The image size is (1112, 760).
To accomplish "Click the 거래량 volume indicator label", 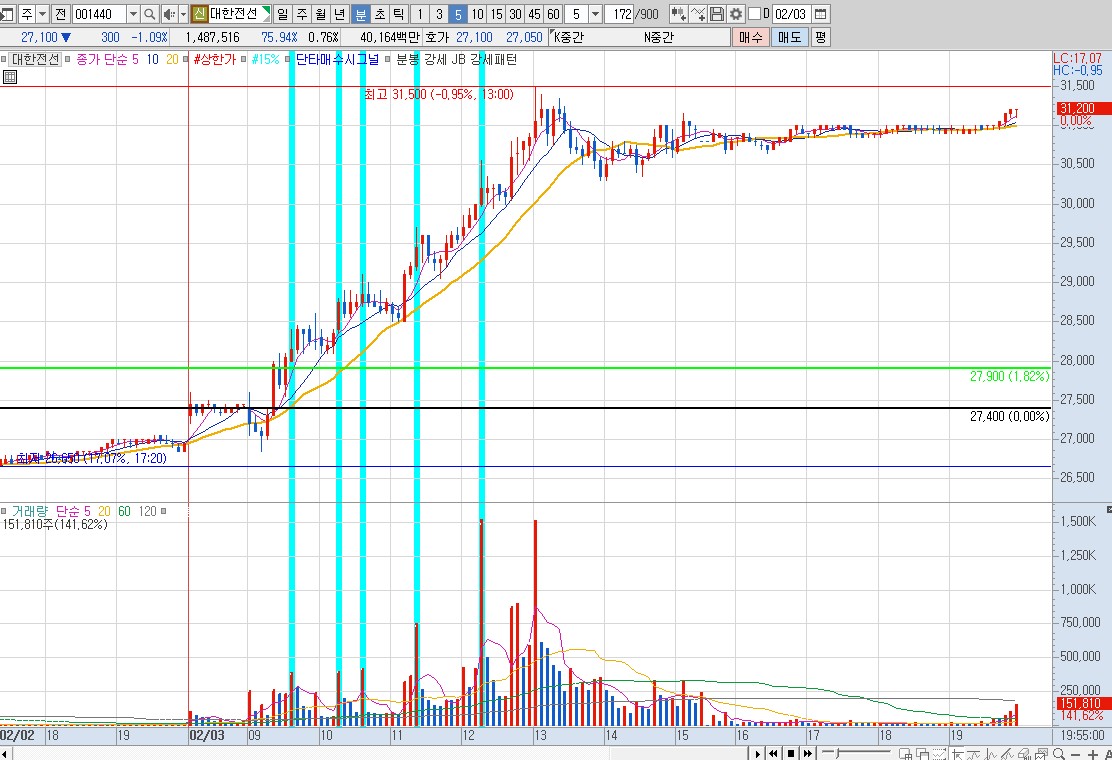I will (x=30, y=511).
